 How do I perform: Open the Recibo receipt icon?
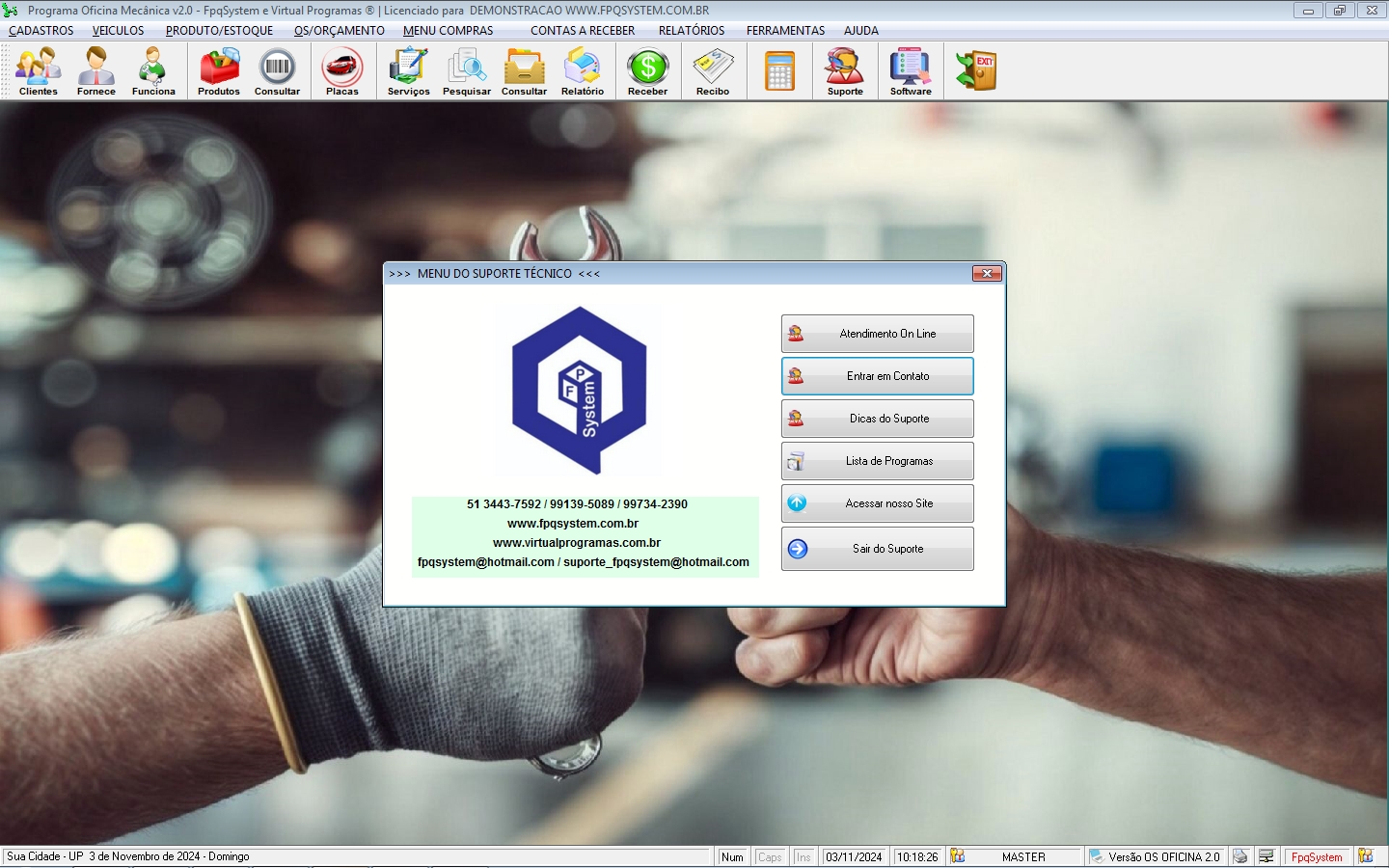(x=713, y=71)
